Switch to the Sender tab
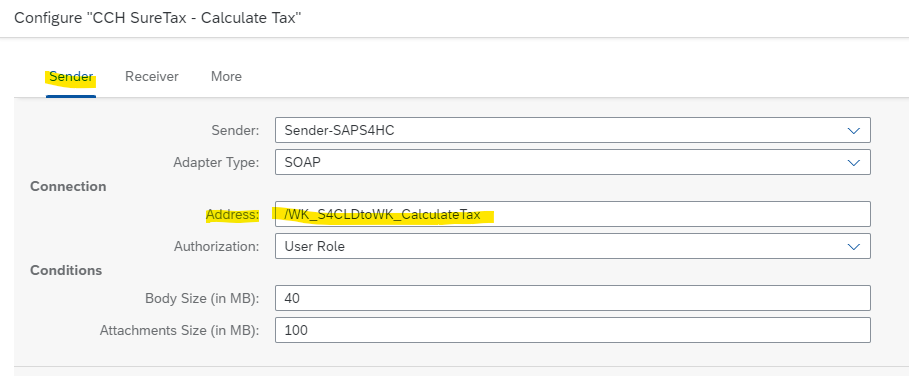Viewport: 909px width, 376px height. pos(71,76)
